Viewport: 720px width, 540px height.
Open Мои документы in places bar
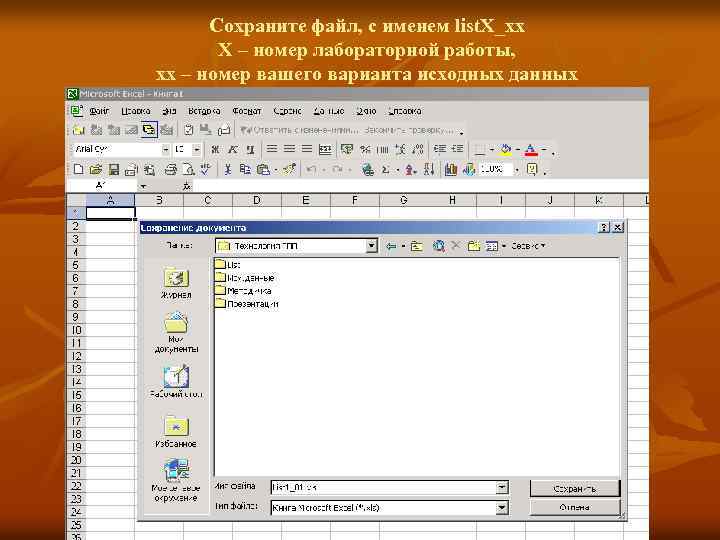pyautogui.click(x=176, y=332)
